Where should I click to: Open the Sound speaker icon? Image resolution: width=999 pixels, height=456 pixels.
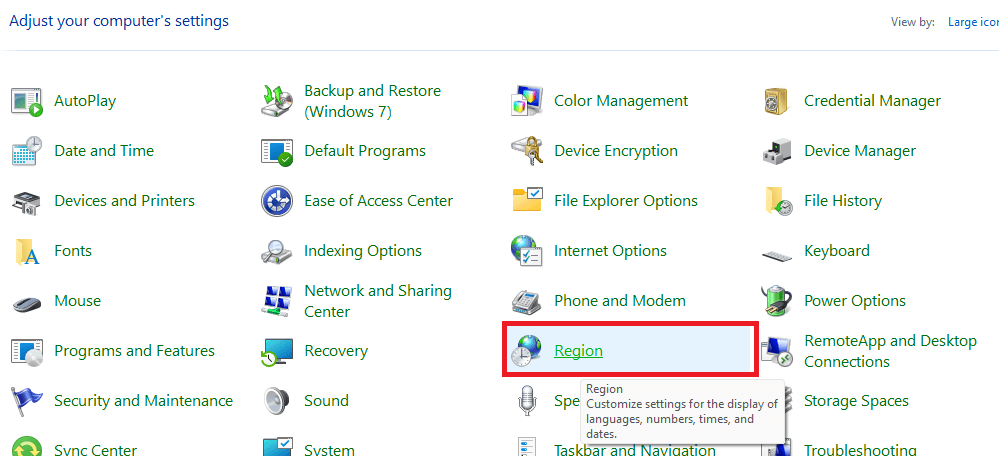pos(277,401)
